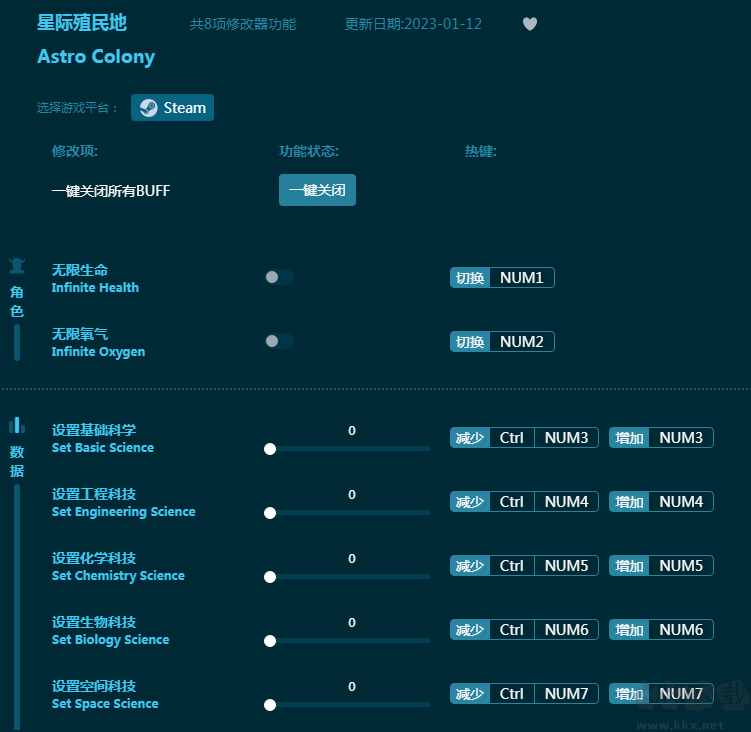Screen dimensions: 751x732
Task: Click increase NUM7 hotkey for Space Science
Action: [x=661, y=694]
